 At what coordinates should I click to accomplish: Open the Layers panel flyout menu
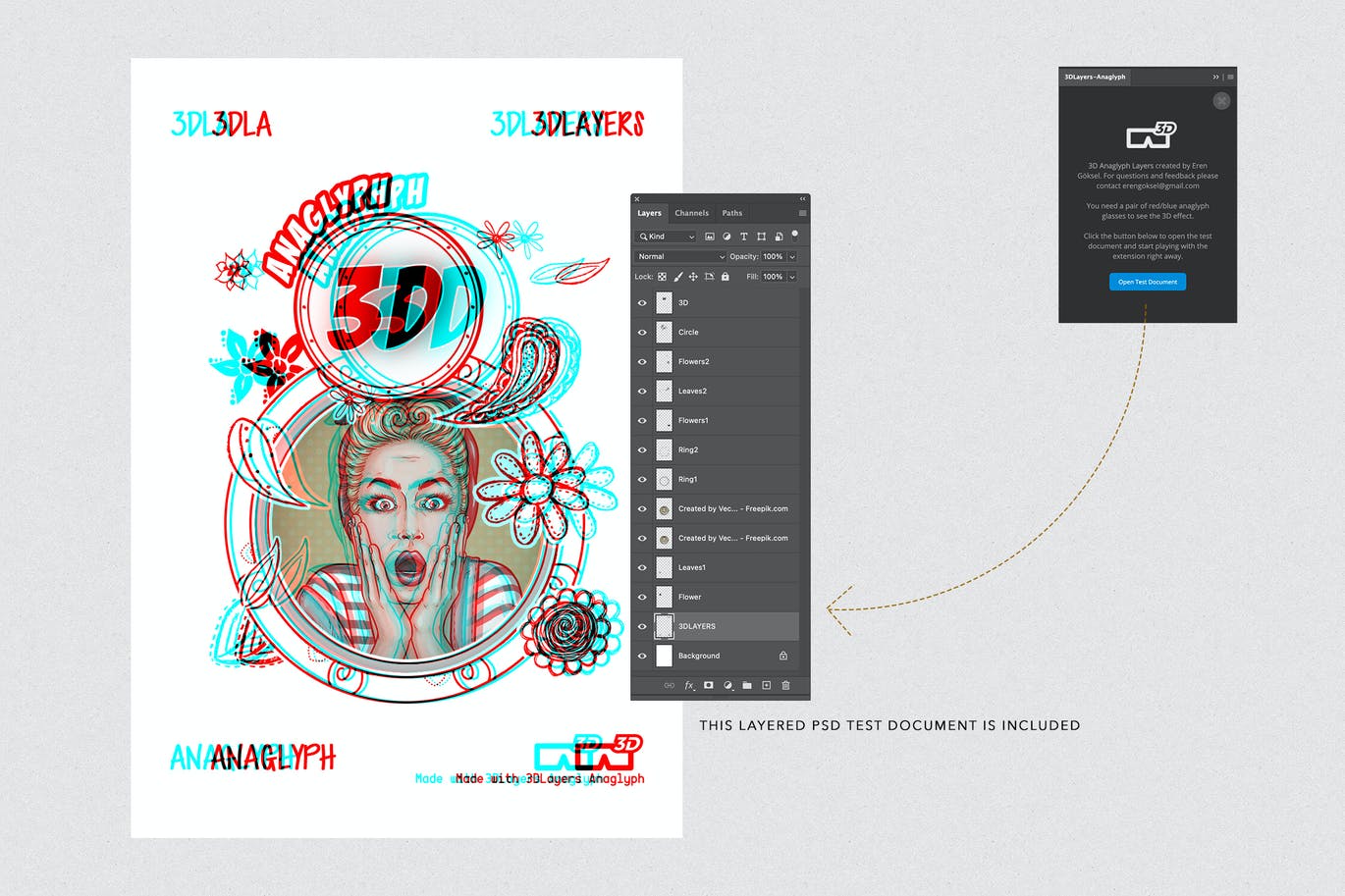pos(802,213)
